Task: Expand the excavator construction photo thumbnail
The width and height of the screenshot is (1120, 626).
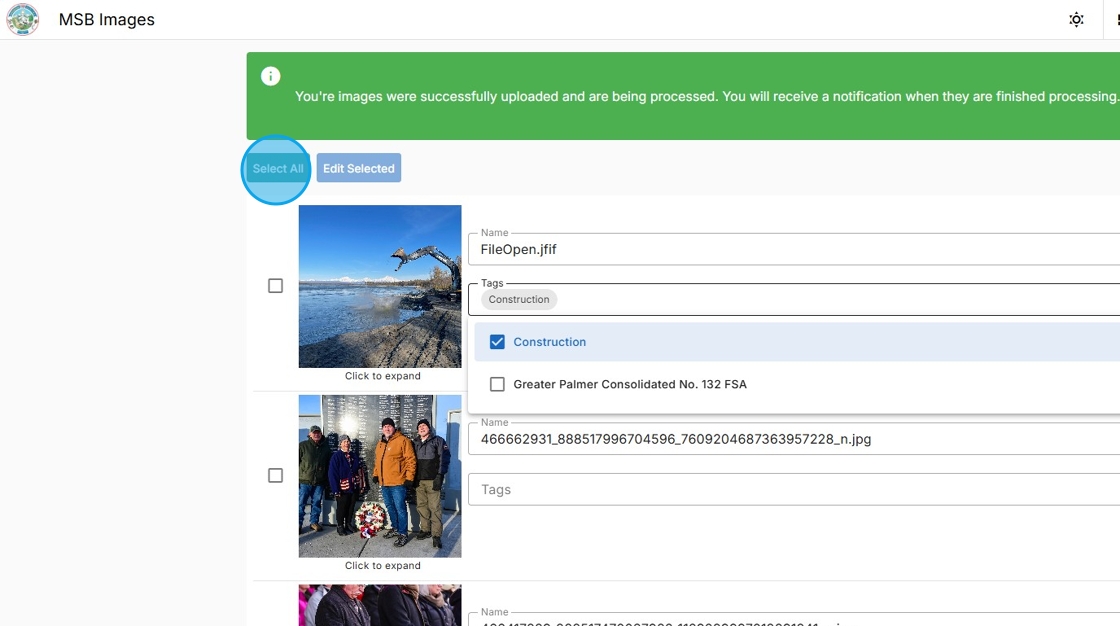Action: pyautogui.click(x=380, y=286)
